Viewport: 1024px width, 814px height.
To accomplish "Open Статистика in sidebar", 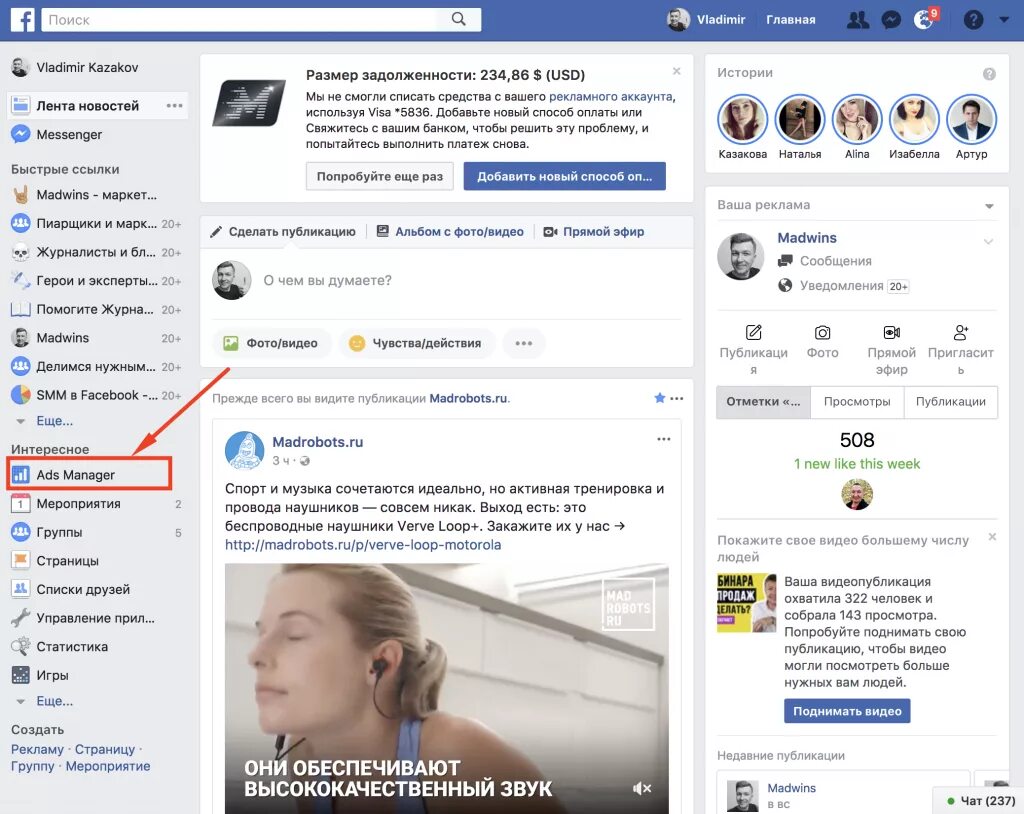I will (x=59, y=647).
